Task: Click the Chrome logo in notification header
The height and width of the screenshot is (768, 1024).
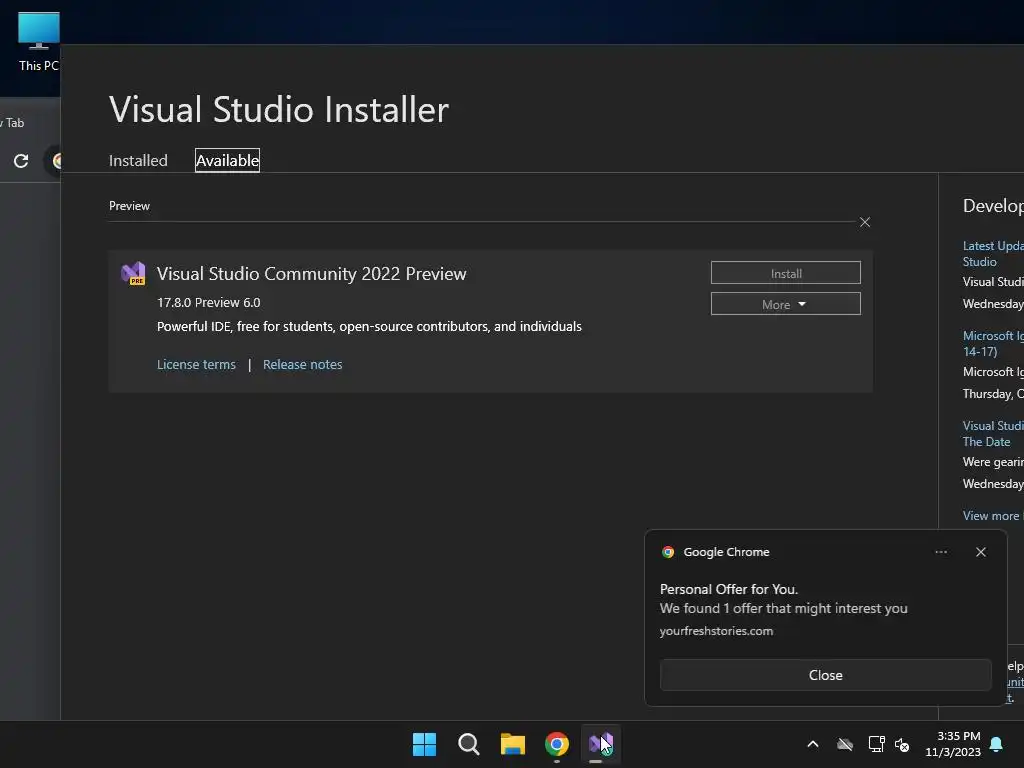Action: tap(667, 552)
